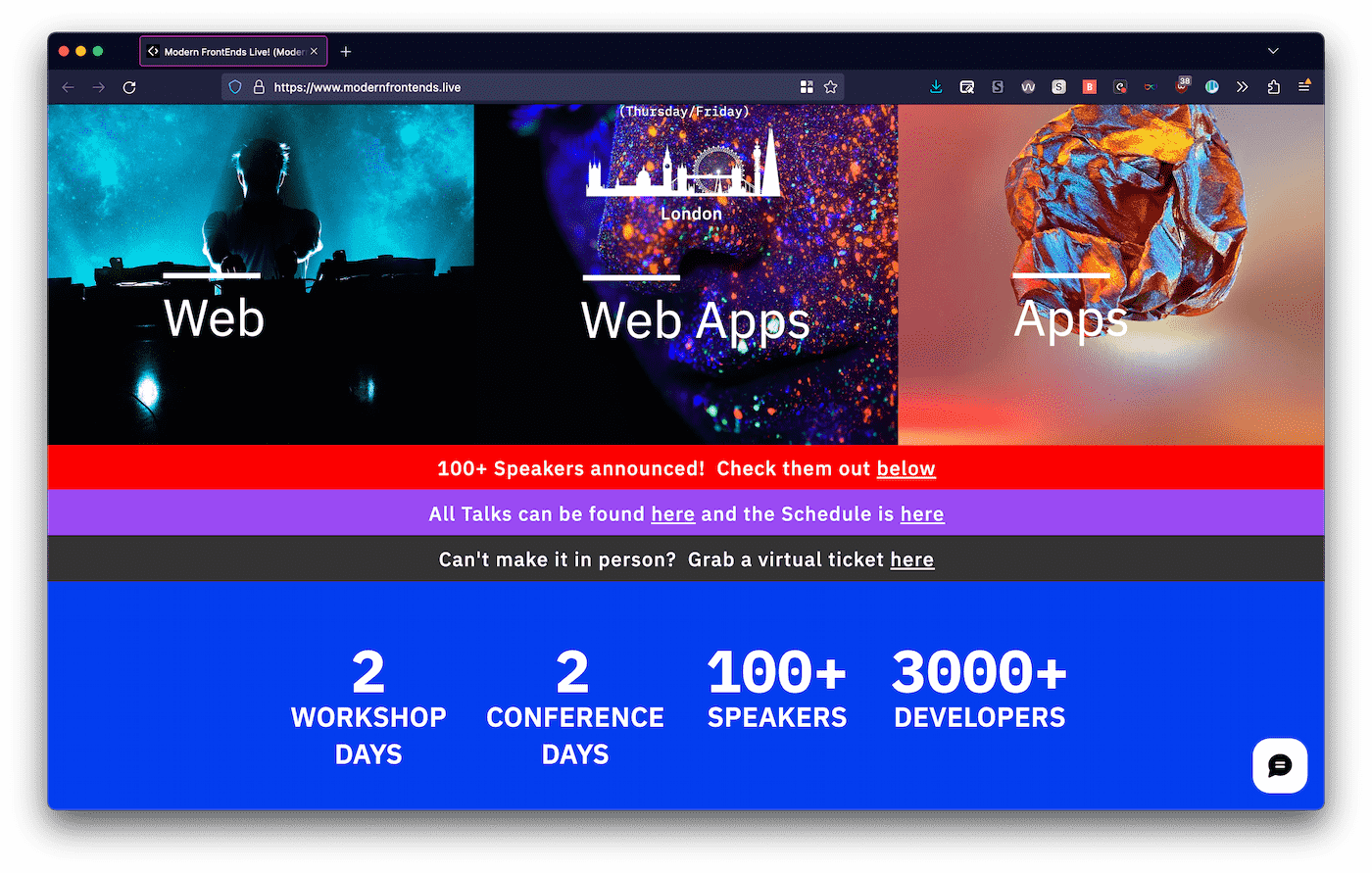Toggle tracking protection via the shield
The height and width of the screenshot is (873, 1372).
tap(235, 86)
